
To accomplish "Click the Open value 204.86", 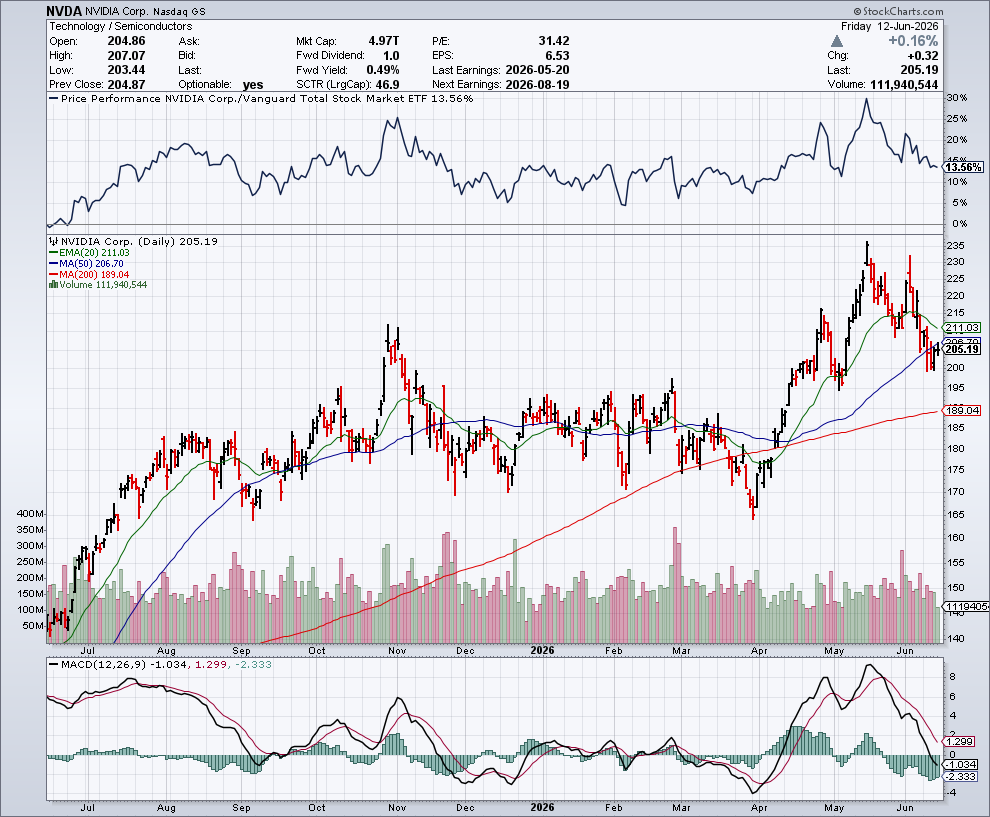I will point(126,41).
